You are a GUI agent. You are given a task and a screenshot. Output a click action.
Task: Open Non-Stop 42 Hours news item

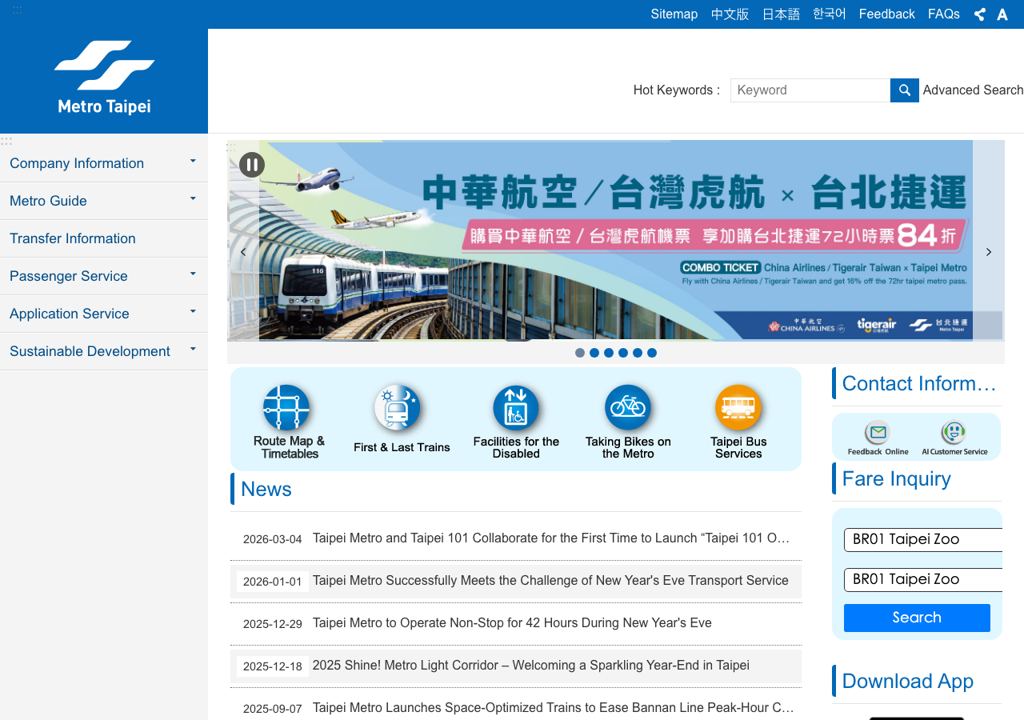coord(512,623)
